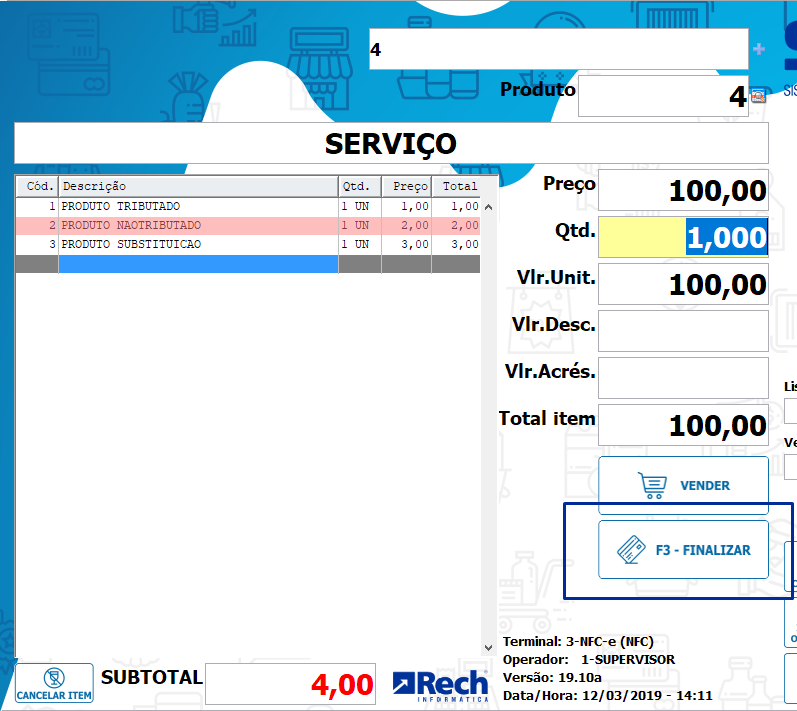The width and height of the screenshot is (797, 711).
Task: Click the Total column header
Action: click(456, 187)
